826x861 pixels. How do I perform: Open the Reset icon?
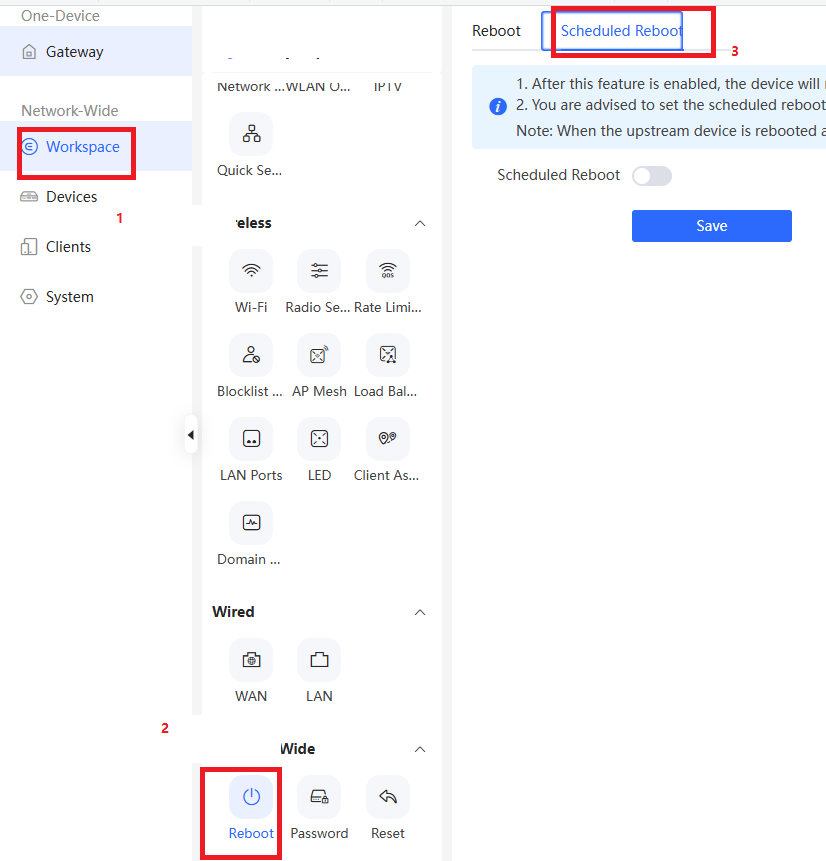point(388,797)
